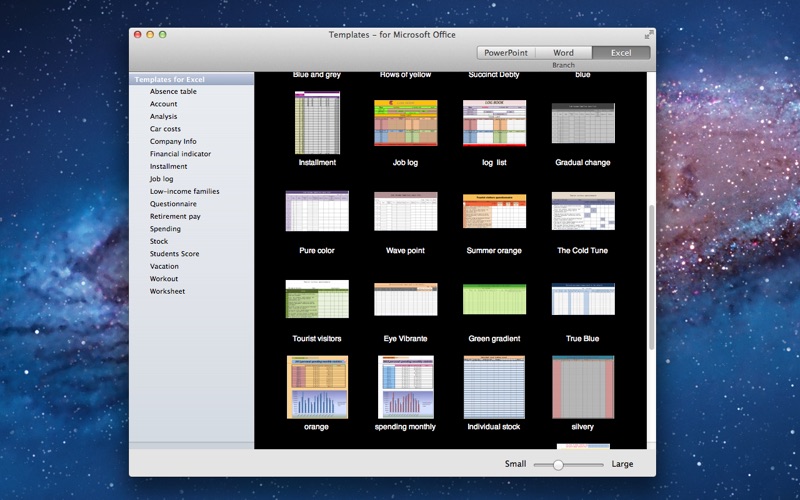Click the spending monthly caption text
The image size is (800, 500).
pyautogui.click(x=405, y=427)
